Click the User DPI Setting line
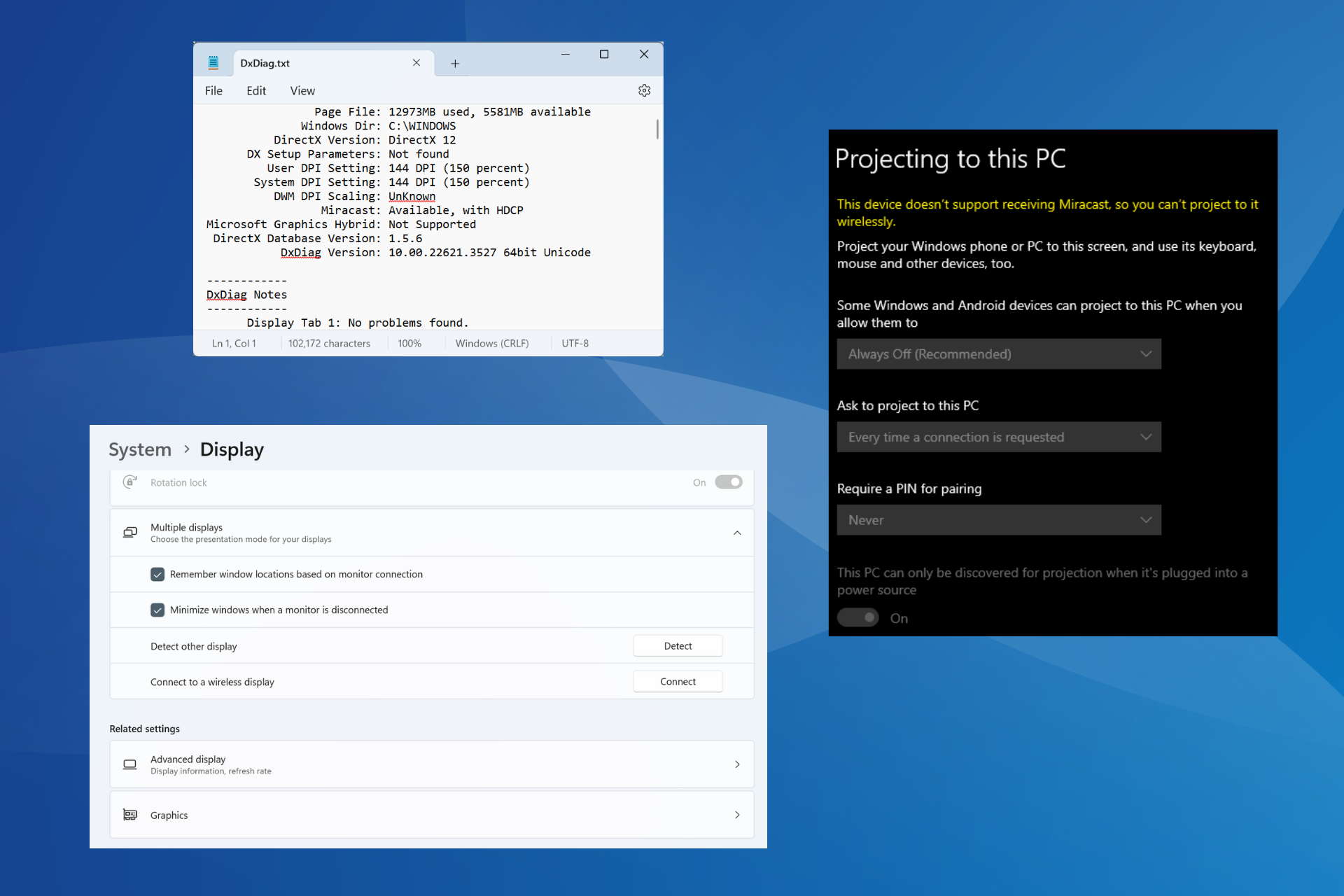This screenshot has height=896, width=1344. click(398, 168)
